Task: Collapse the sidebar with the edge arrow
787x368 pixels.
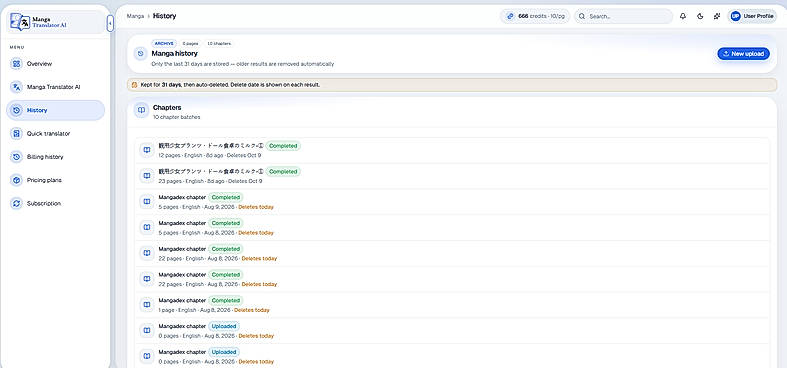Action: (x=110, y=23)
